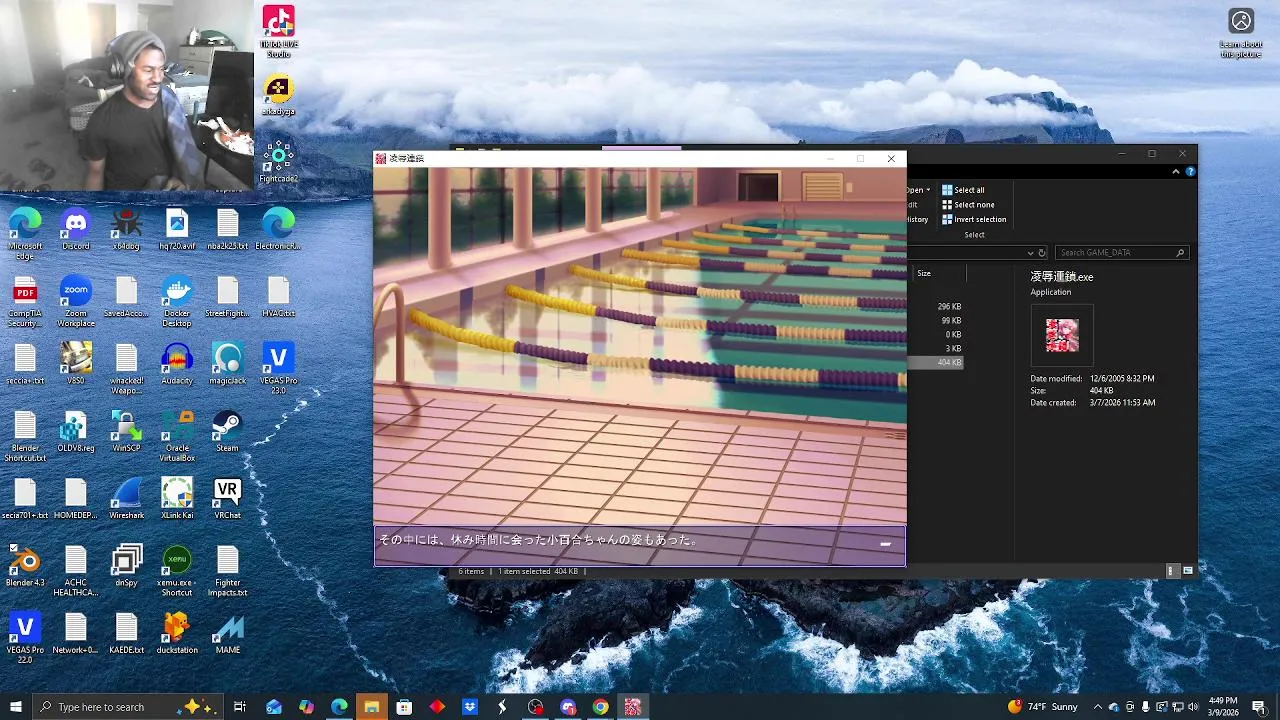Open the WinSCP desktop shortcut
Image resolution: width=1280 pixels, height=720 pixels.
coord(126,432)
